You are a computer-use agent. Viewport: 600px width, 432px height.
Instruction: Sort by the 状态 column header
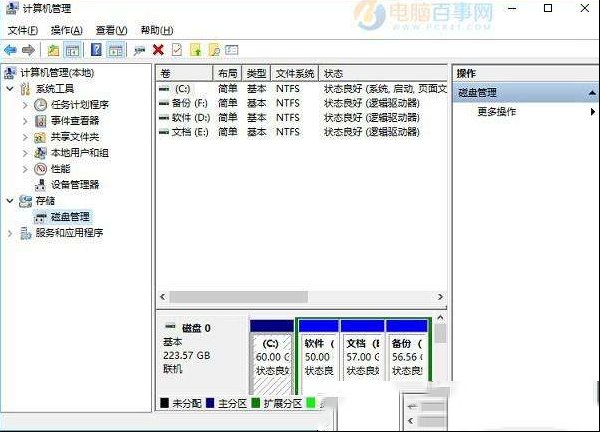(383, 73)
